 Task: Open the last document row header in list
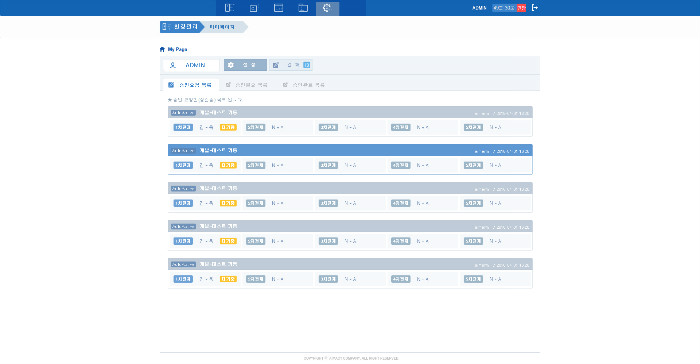pyautogui.click(x=350, y=264)
